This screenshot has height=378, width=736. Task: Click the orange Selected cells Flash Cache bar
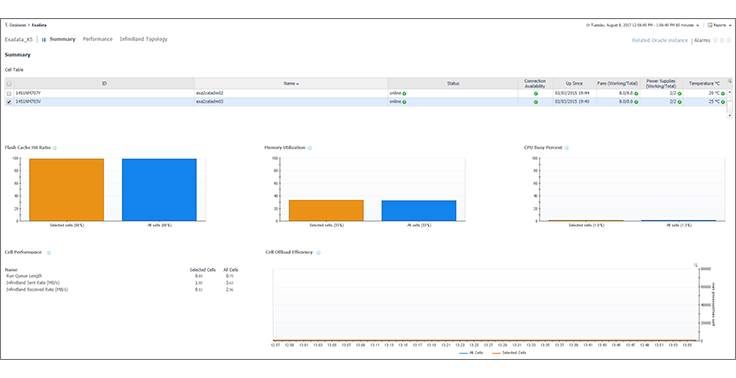[x=66, y=190]
